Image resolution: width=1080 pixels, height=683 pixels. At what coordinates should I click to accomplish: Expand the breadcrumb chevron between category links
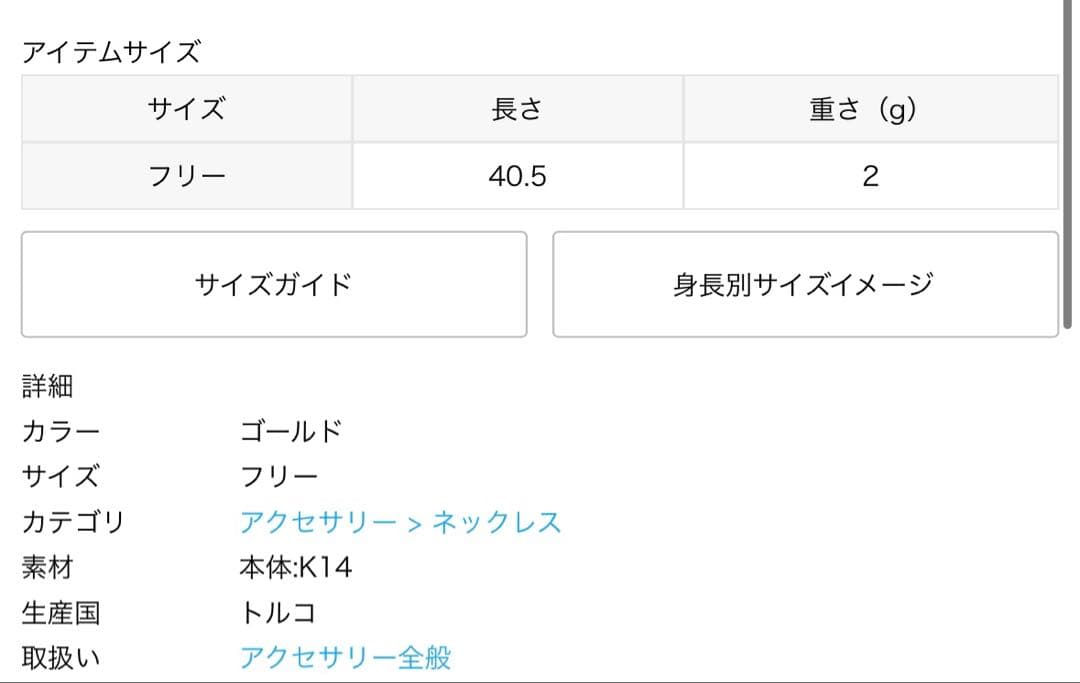(412, 523)
